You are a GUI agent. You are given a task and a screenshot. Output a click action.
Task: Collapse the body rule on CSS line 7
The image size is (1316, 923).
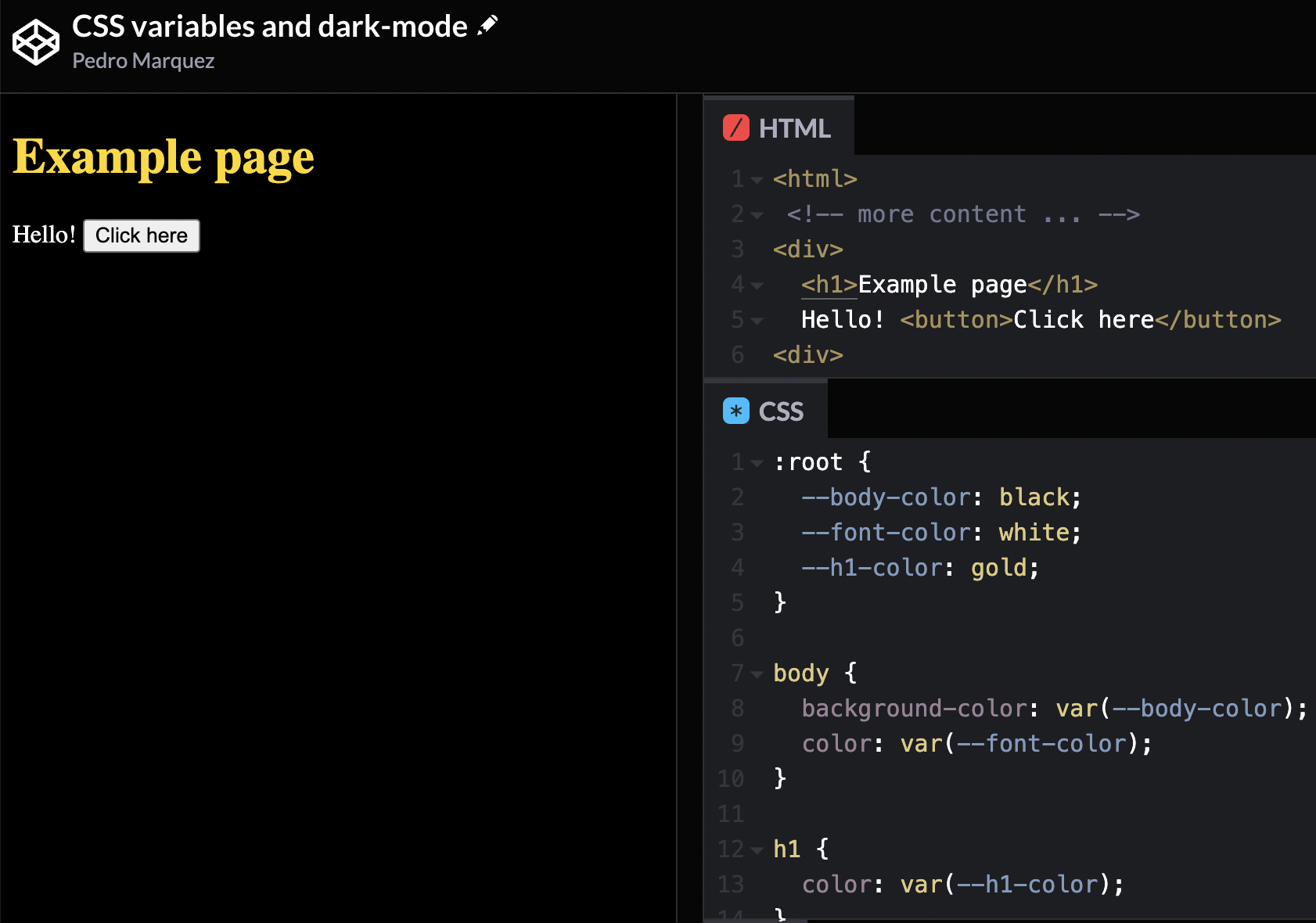coord(756,673)
